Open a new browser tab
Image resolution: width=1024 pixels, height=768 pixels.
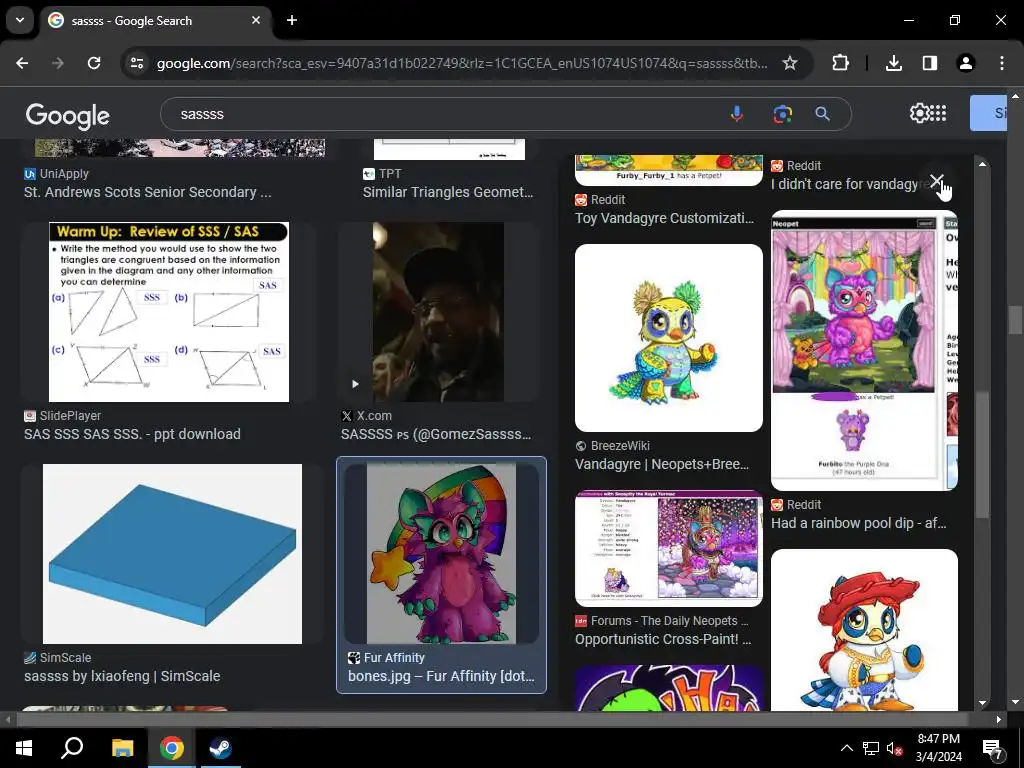click(292, 20)
